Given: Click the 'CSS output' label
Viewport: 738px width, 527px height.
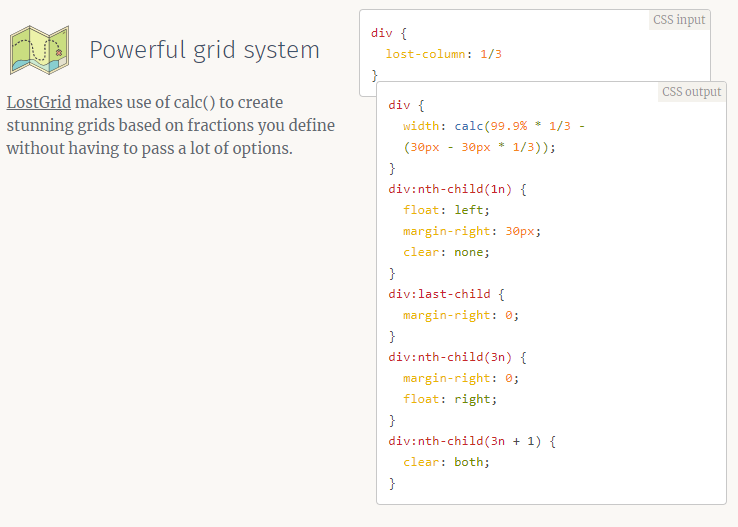Looking at the screenshot, I should tap(691, 92).
